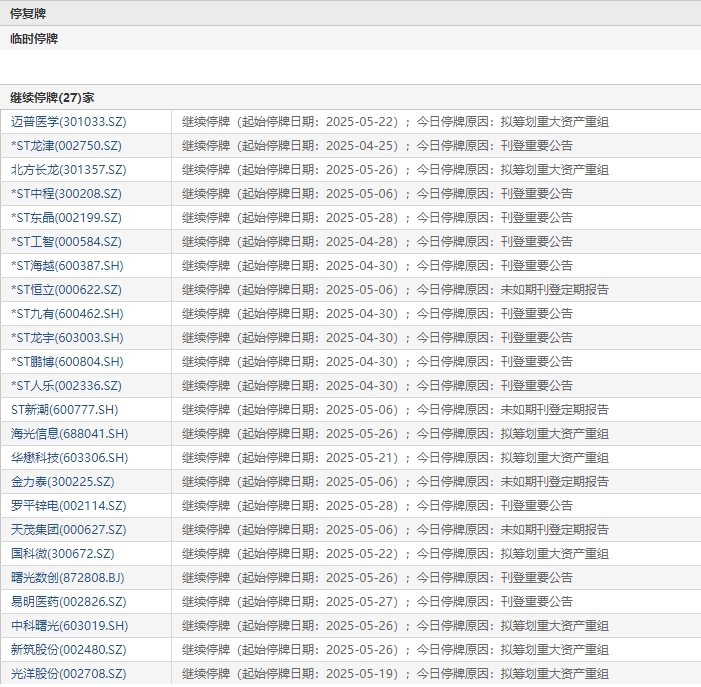Select the suspension details for *ST鹏博
Screen dimensions: 701x687
click(x=377, y=362)
